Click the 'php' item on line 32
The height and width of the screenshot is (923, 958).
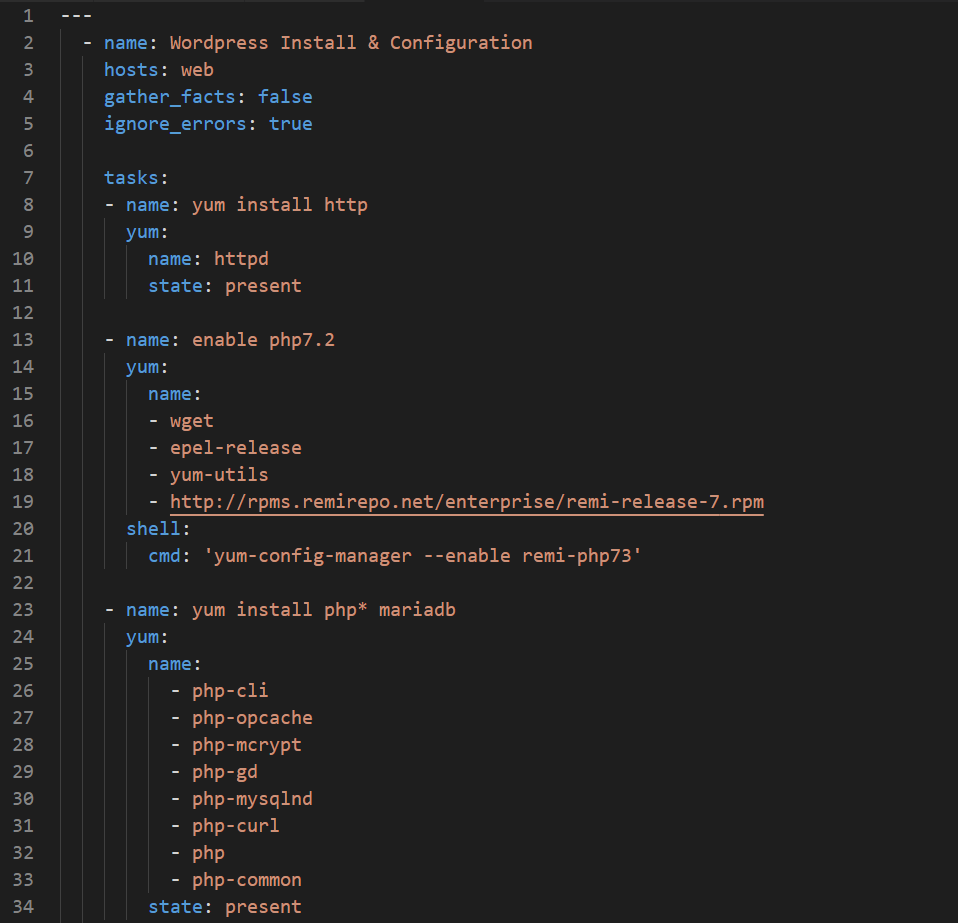point(208,853)
